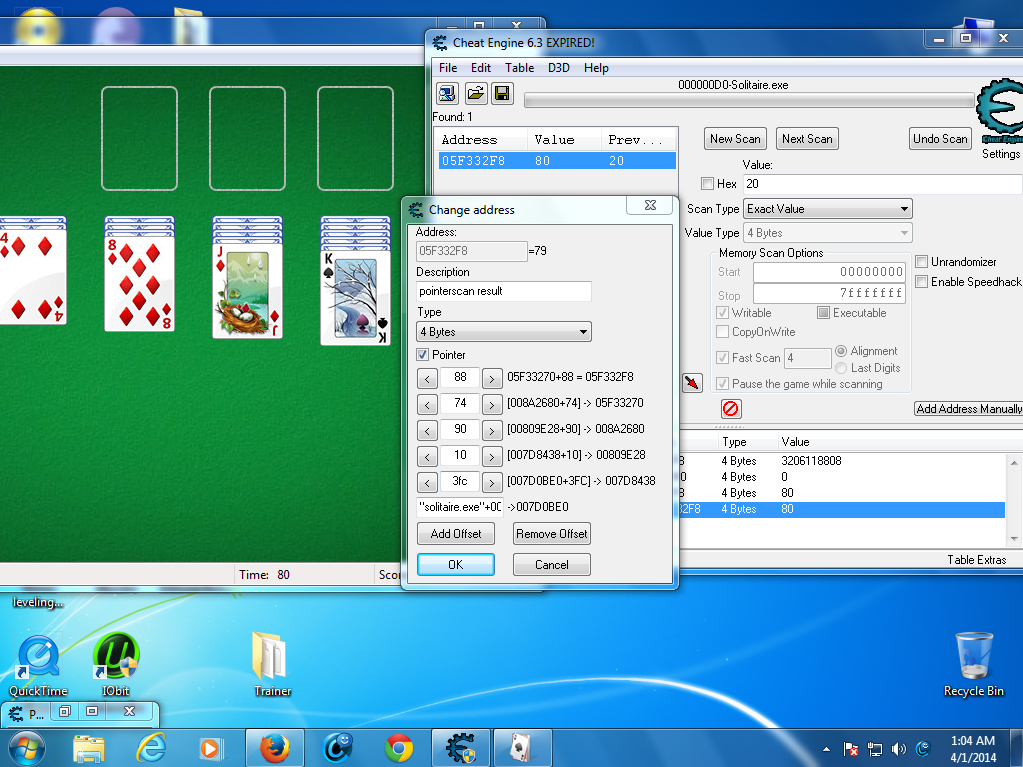Enable the Hex checkbox
Image resolution: width=1023 pixels, height=767 pixels.
click(x=708, y=184)
